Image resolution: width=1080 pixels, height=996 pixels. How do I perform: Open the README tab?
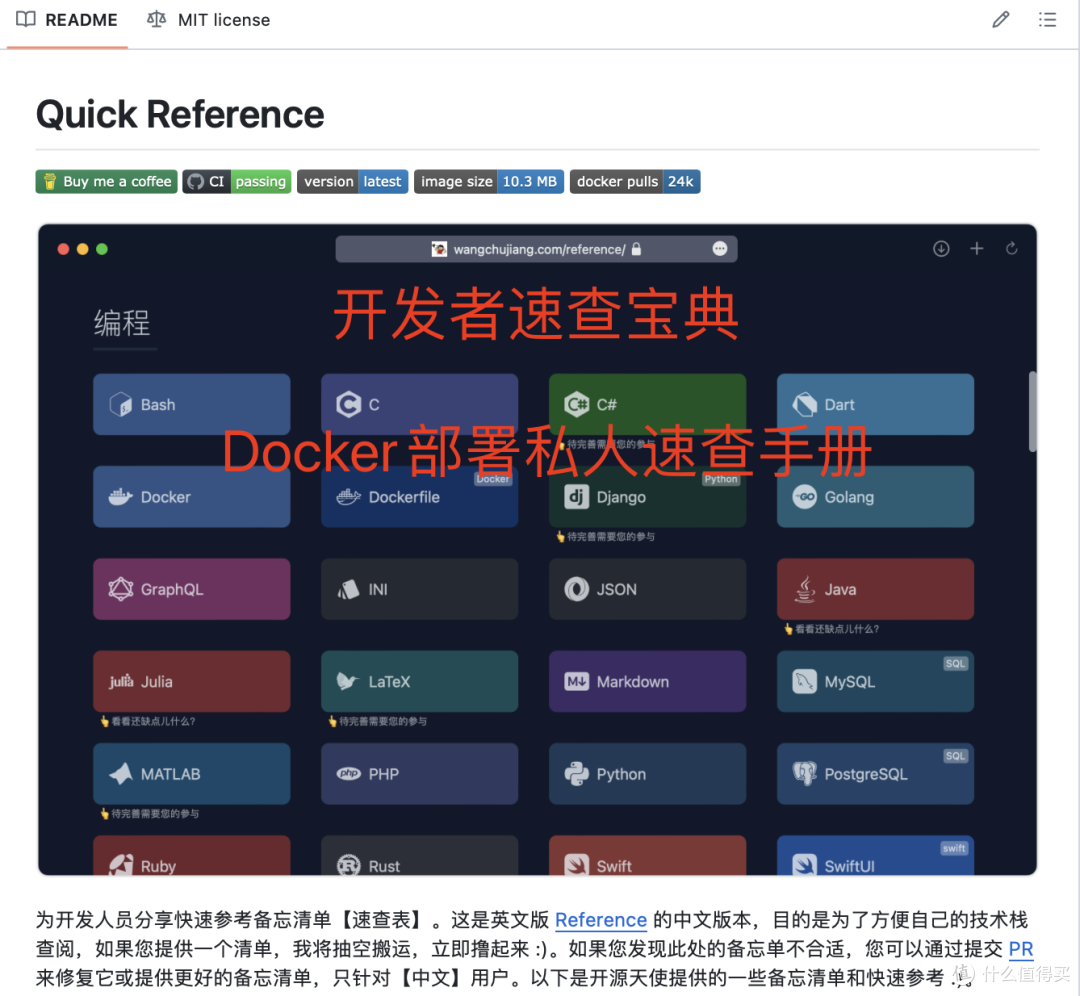tap(67, 20)
